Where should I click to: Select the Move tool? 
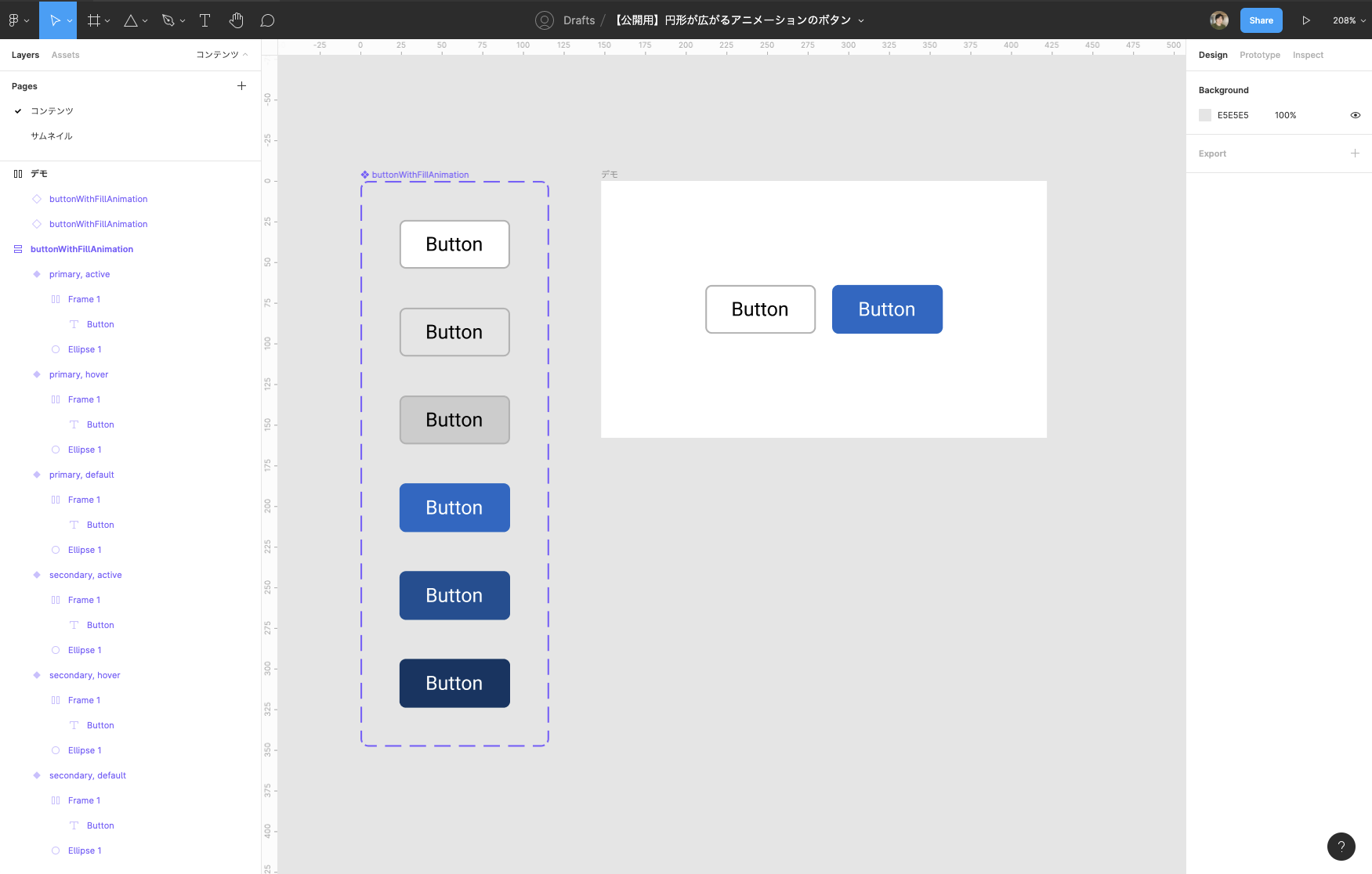click(55, 20)
